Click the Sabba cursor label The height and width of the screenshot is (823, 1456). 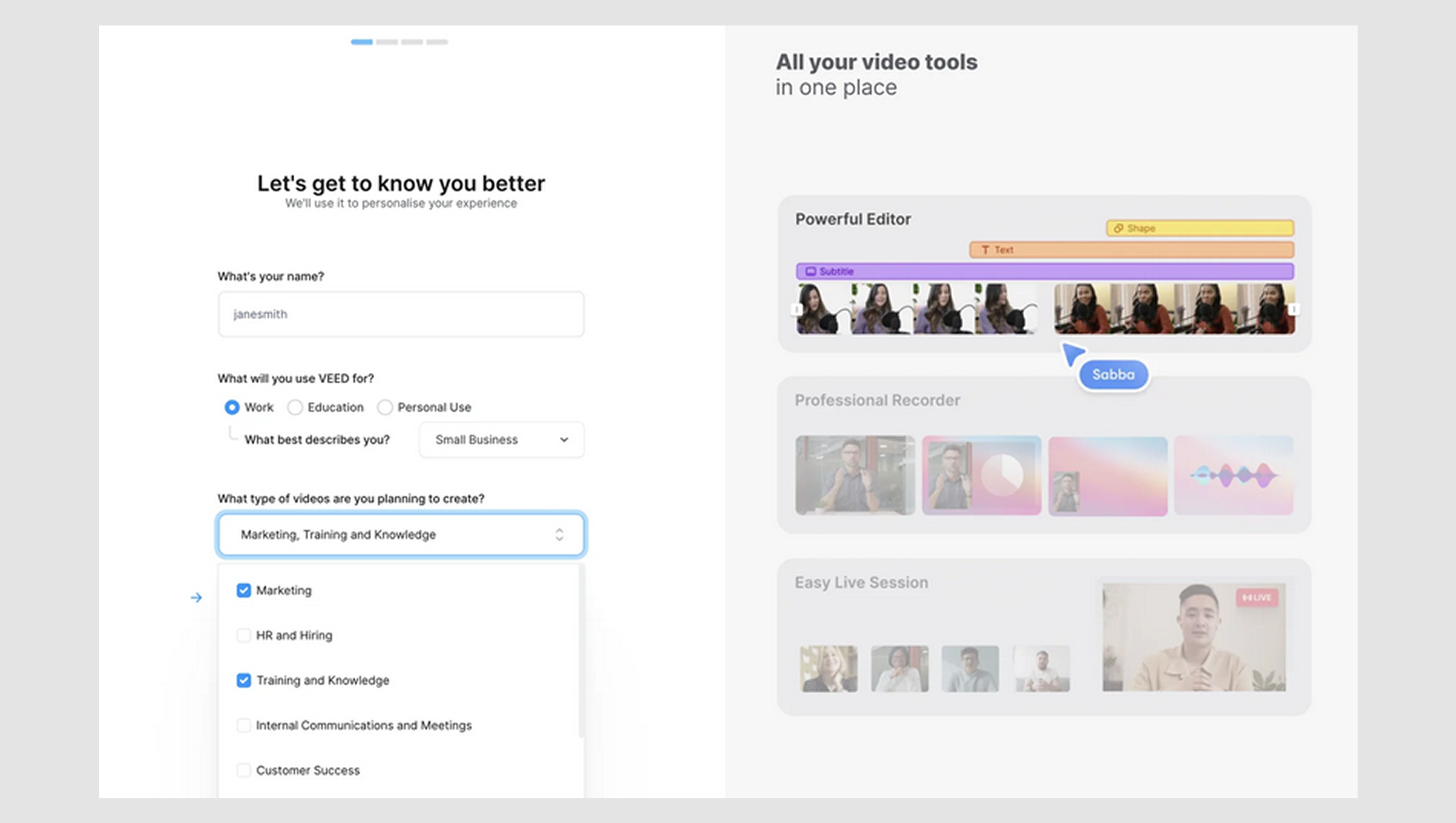pyautogui.click(x=1113, y=374)
